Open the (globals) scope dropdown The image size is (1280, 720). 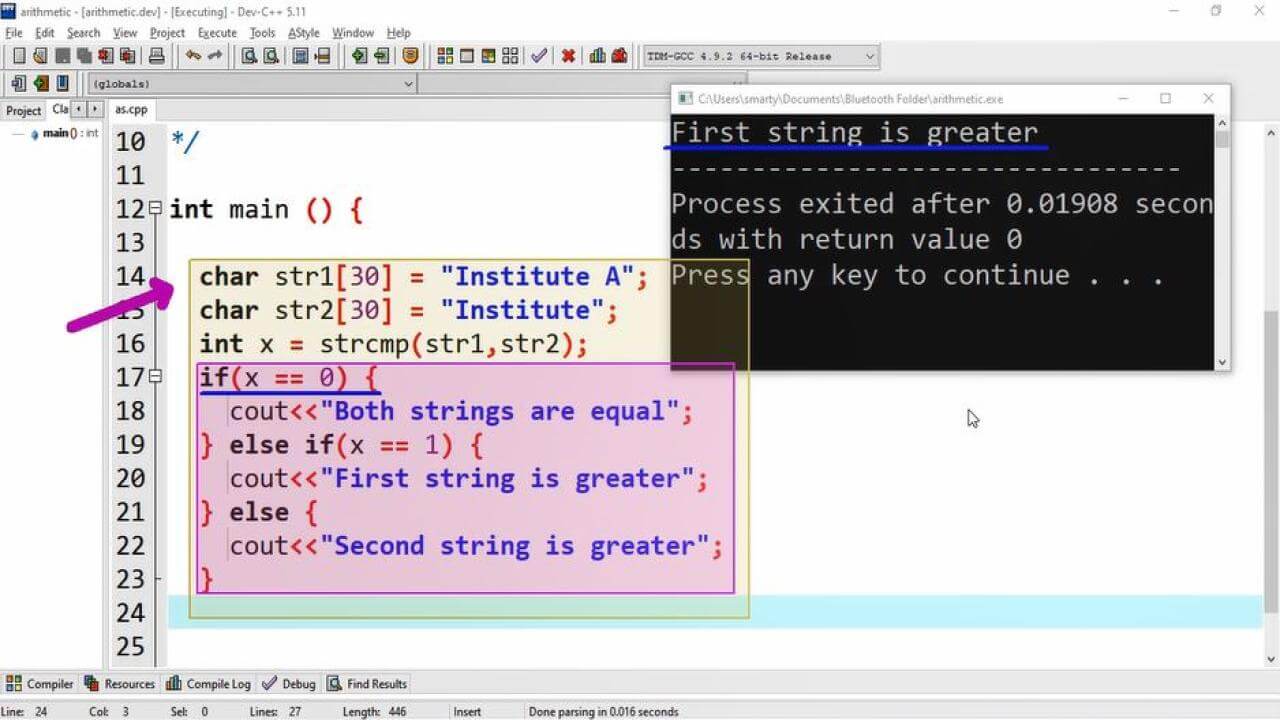tap(253, 84)
